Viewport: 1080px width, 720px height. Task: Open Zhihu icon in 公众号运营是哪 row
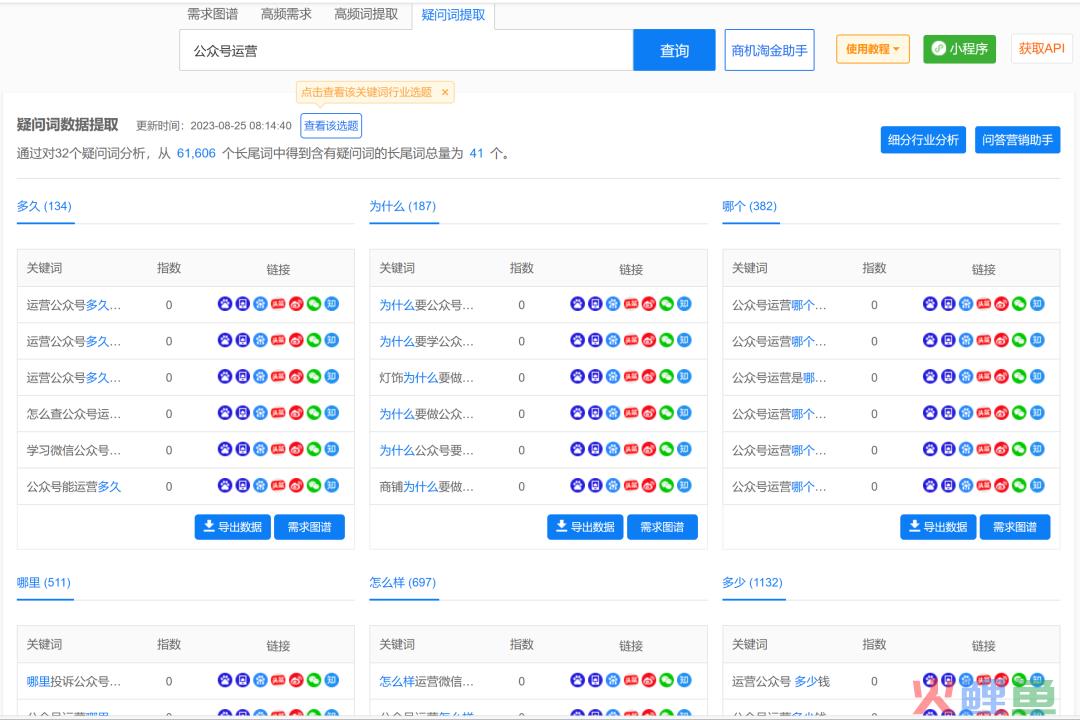[1037, 377]
